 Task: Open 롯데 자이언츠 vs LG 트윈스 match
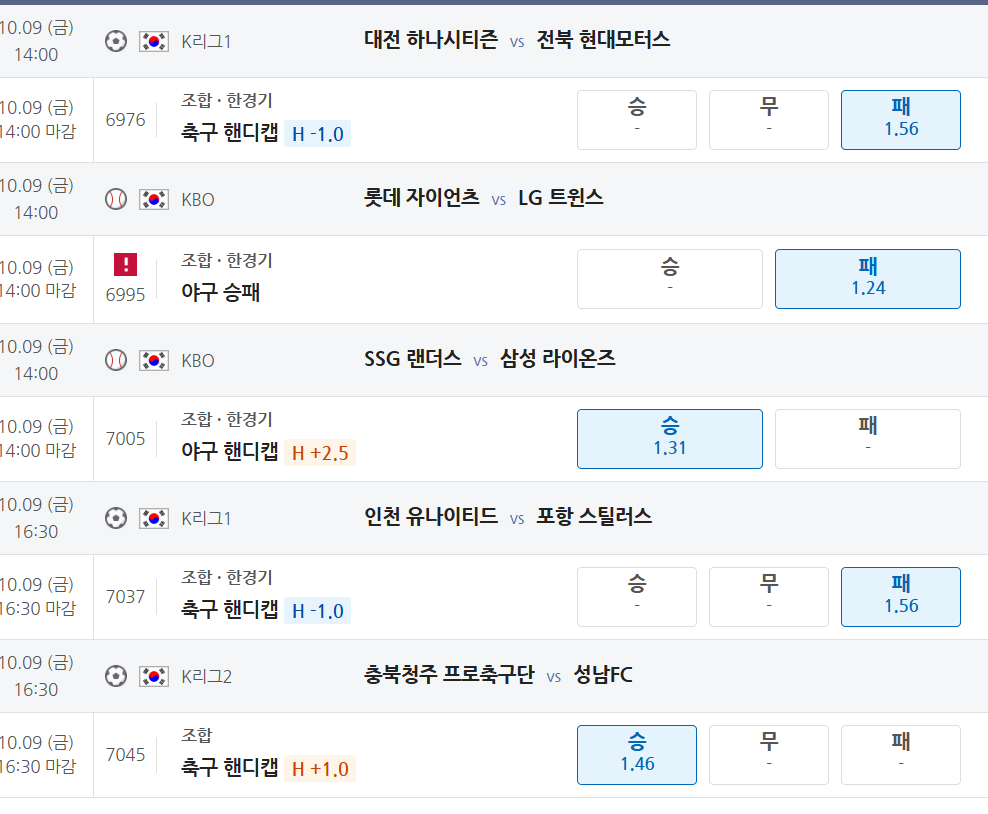pos(483,198)
